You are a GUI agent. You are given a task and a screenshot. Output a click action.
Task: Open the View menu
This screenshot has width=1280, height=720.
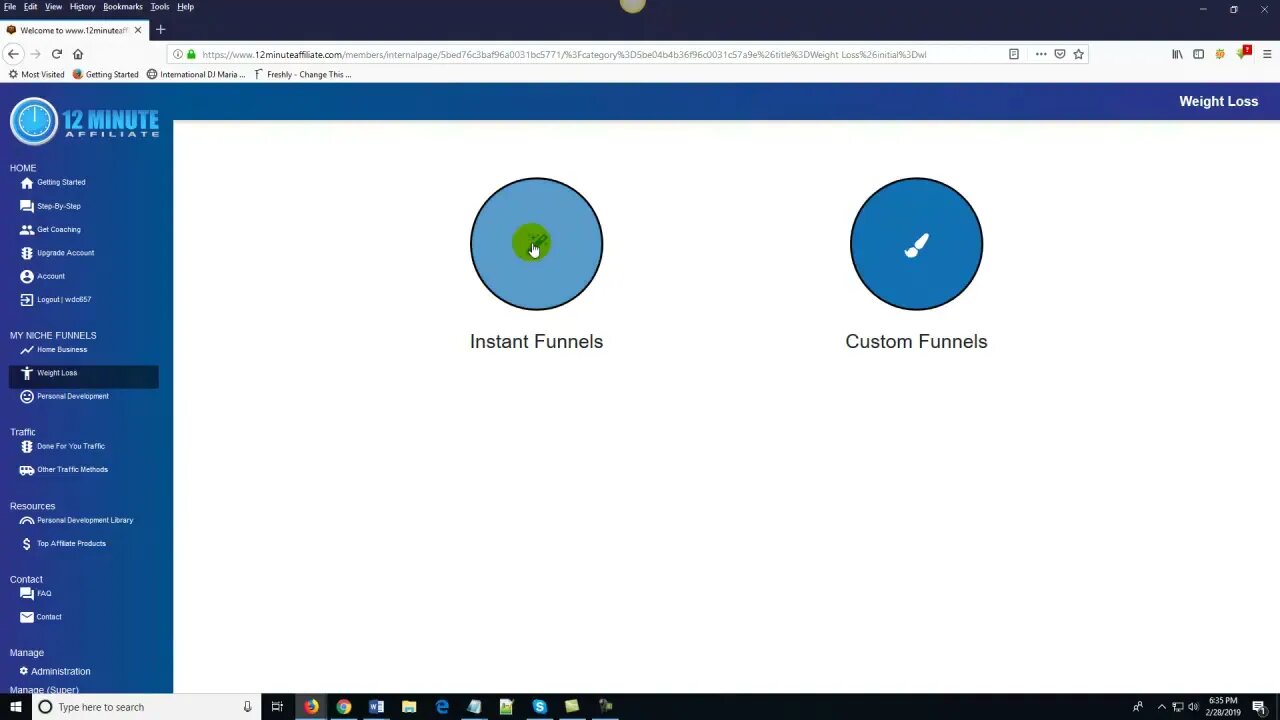[x=53, y=7]
